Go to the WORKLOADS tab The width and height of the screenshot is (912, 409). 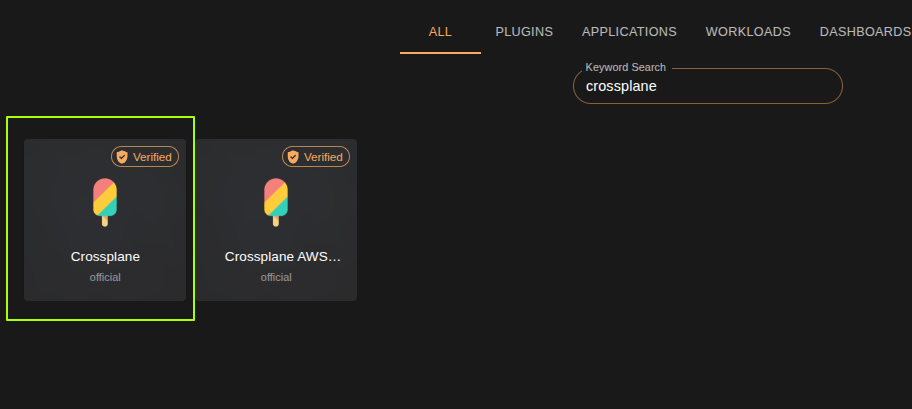pyautogui.click(x=748, y=32)
